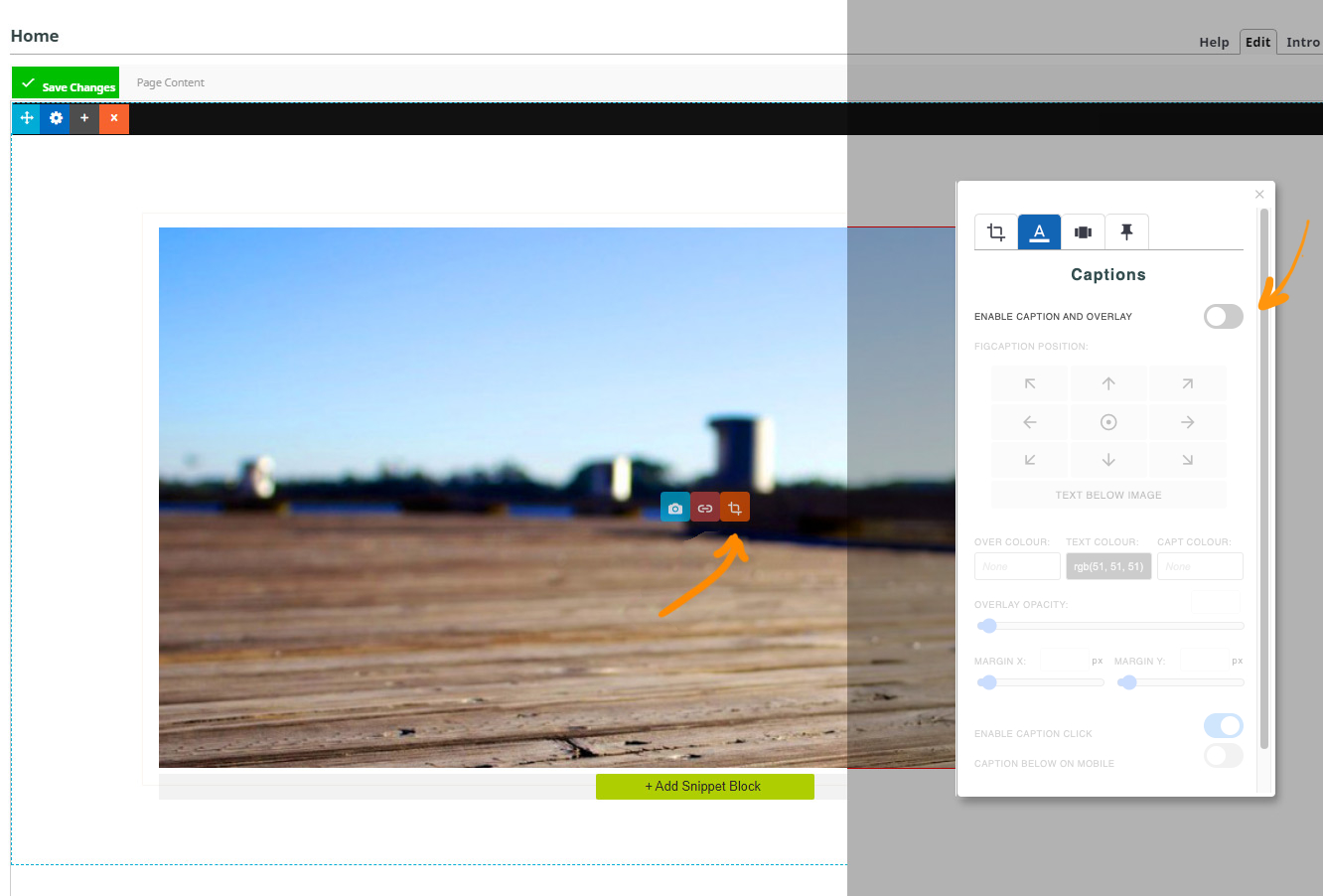Viewport: 1323px width, 896px height.
Task: Toggle Enable Caption and Overlay switch
Action: click(x=1224, y=317)
